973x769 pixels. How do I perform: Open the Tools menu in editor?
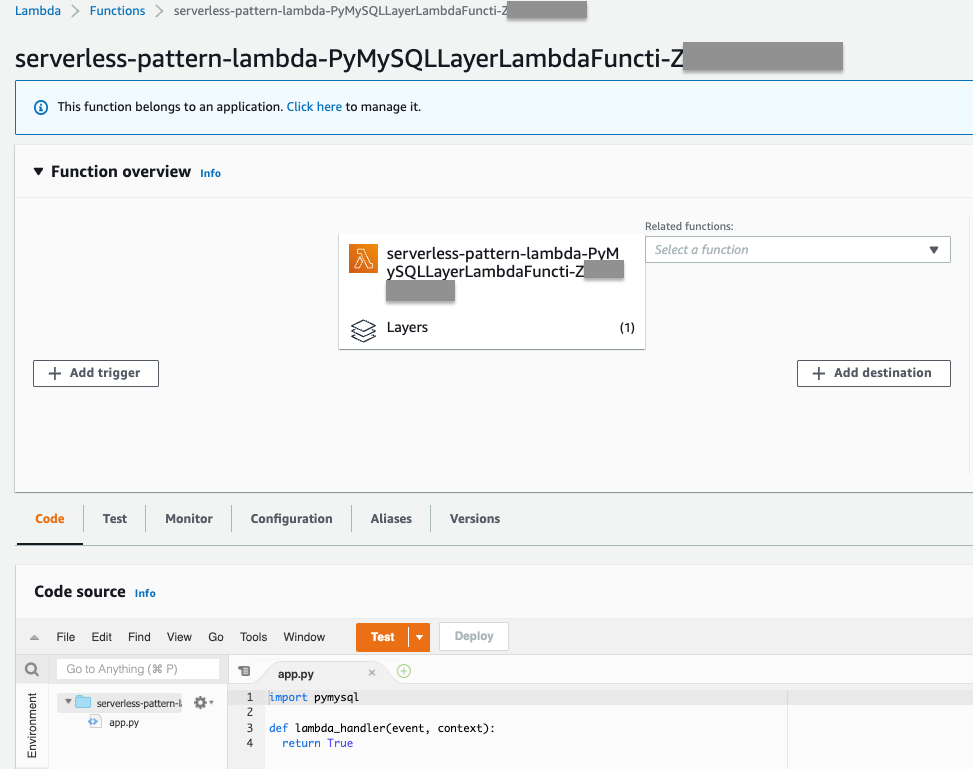253,637
